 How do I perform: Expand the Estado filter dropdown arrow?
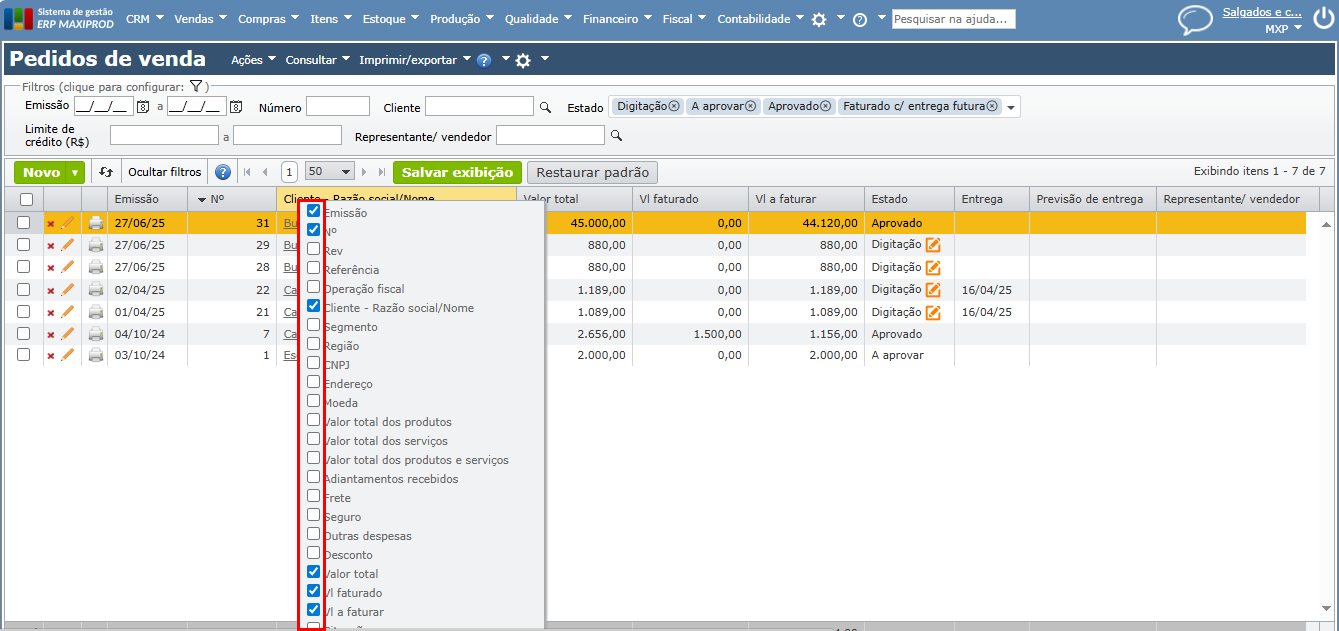tap(1011, 108)
